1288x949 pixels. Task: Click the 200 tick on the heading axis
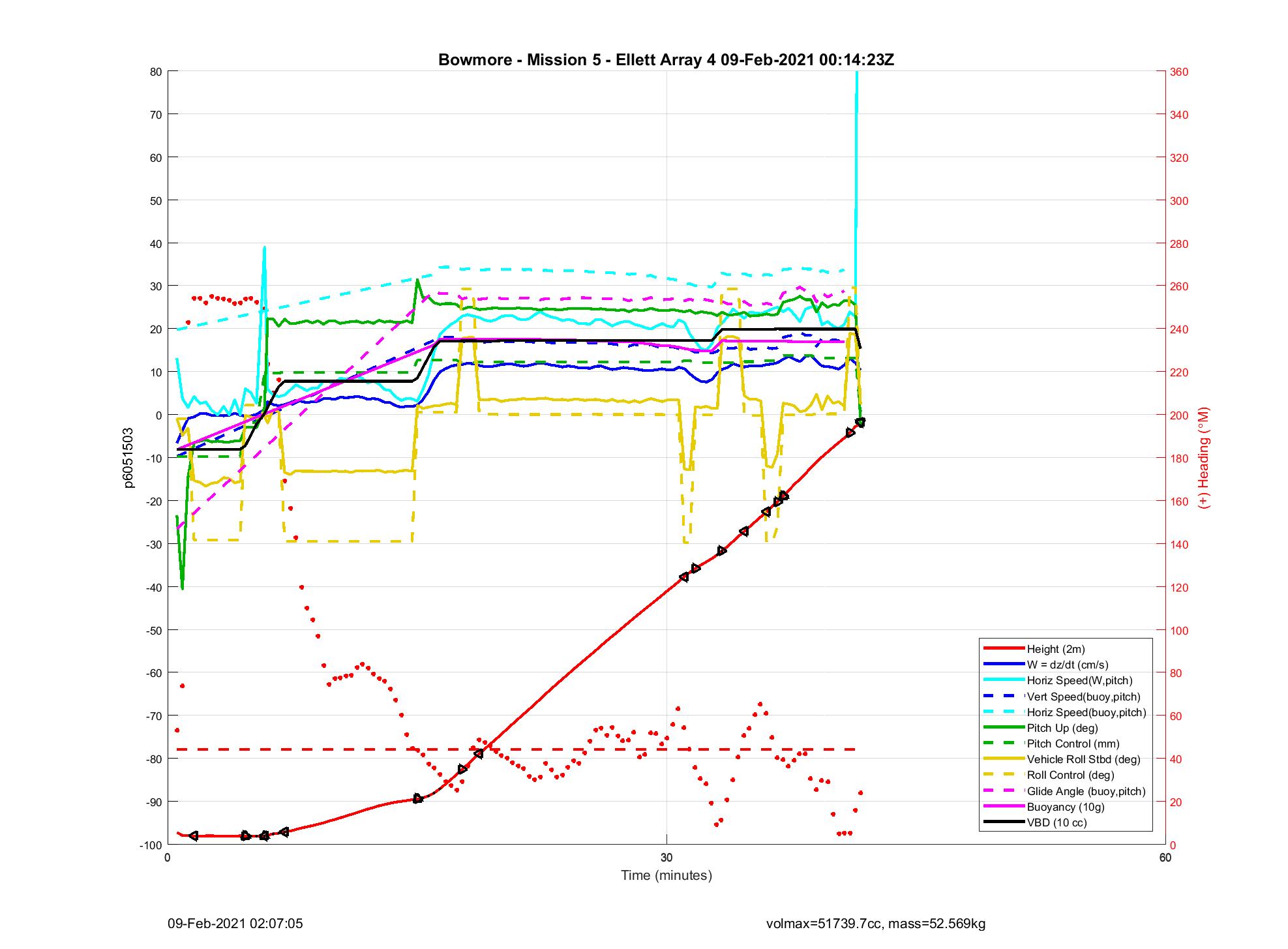coord(1180,415)
